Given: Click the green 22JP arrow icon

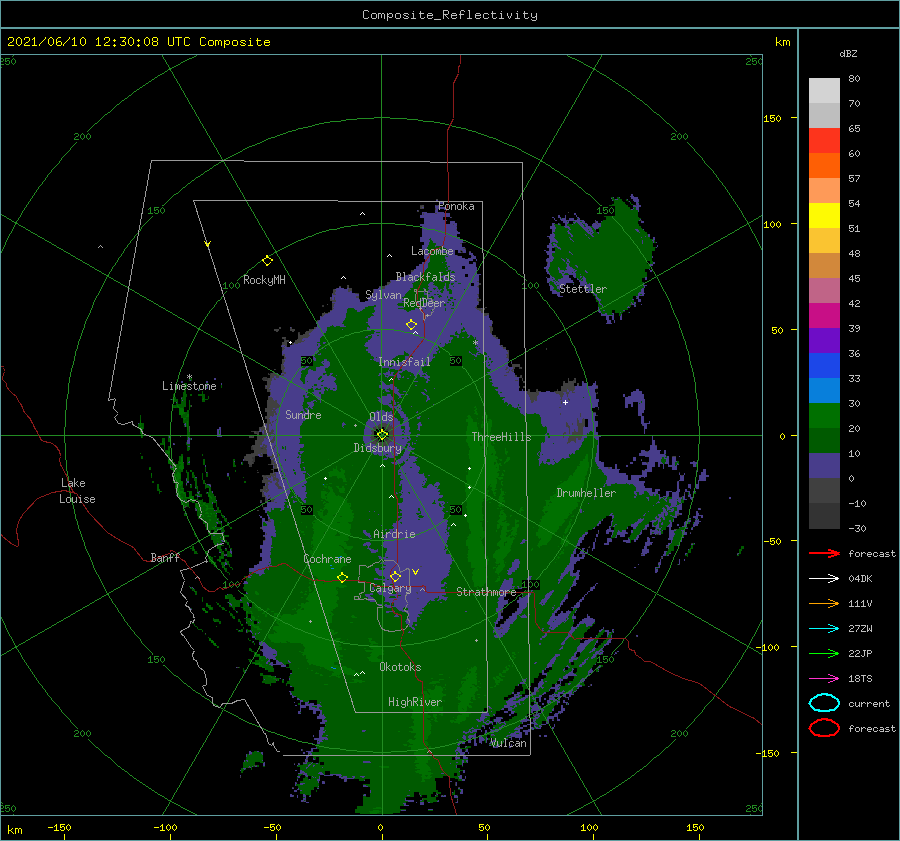Looking at the screenshot, I should click(x=824, y=653).
